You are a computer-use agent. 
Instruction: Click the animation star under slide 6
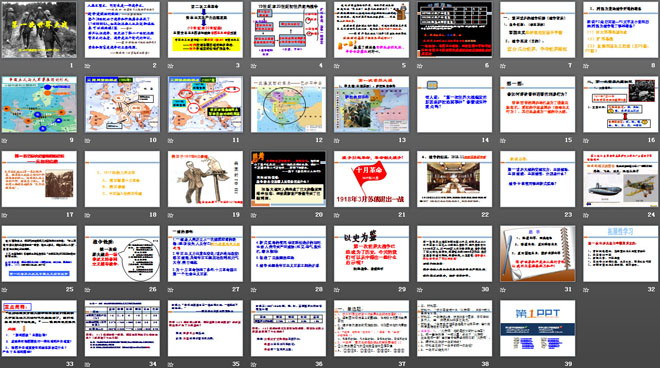(420, 66)
